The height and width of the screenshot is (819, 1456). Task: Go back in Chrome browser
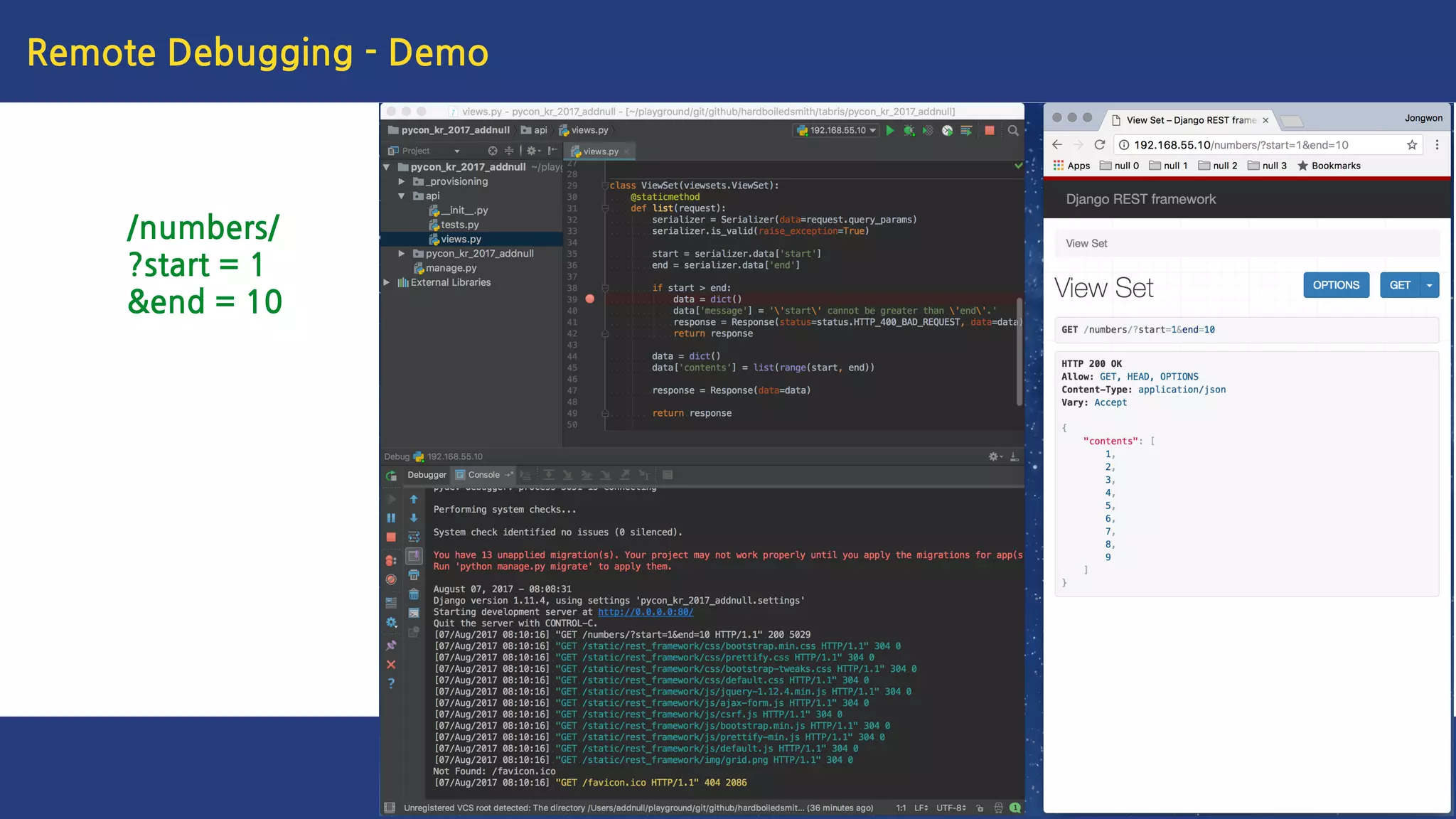1057,145
